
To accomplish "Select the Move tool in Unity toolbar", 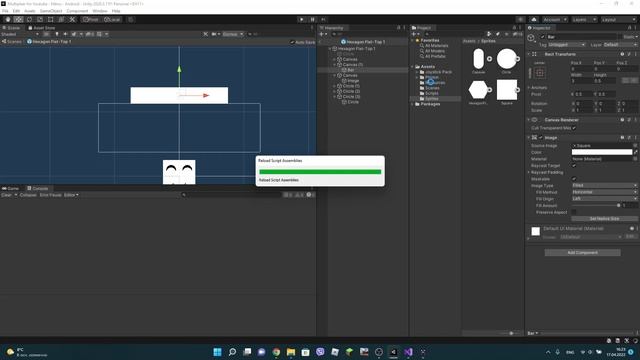I will [x=18, y=20].
